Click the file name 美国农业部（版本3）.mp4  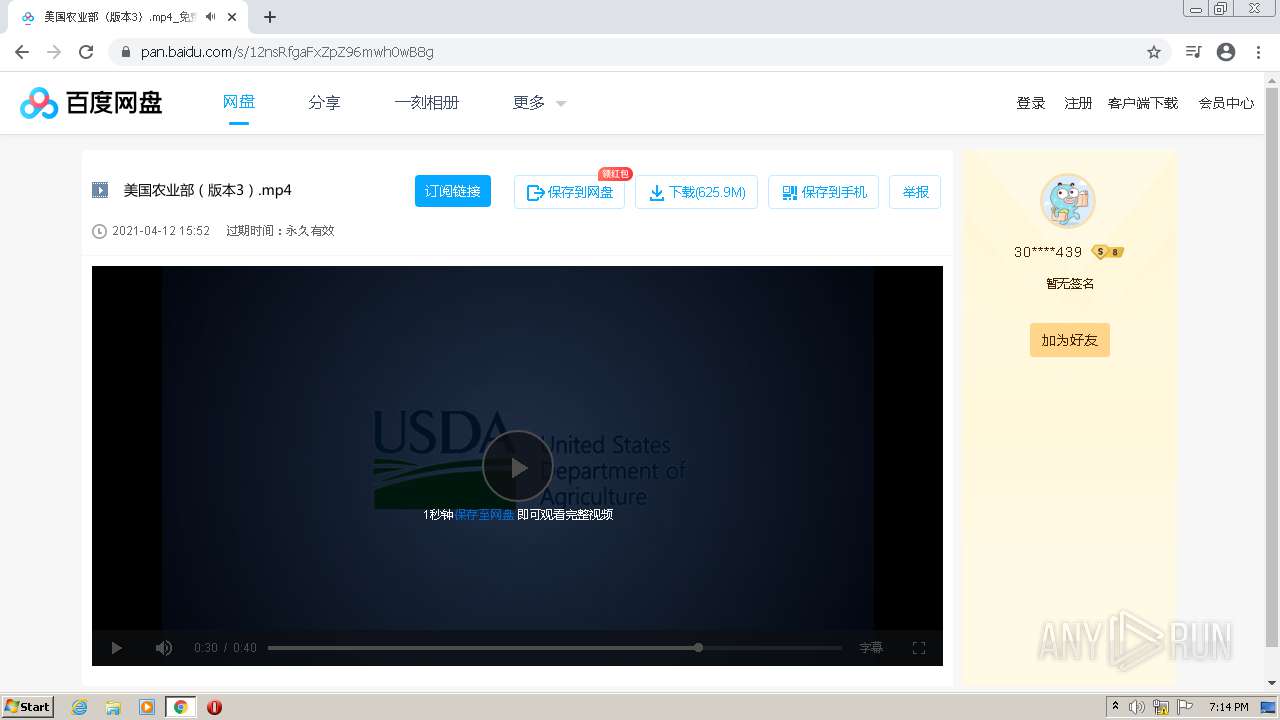coord(207,190)
